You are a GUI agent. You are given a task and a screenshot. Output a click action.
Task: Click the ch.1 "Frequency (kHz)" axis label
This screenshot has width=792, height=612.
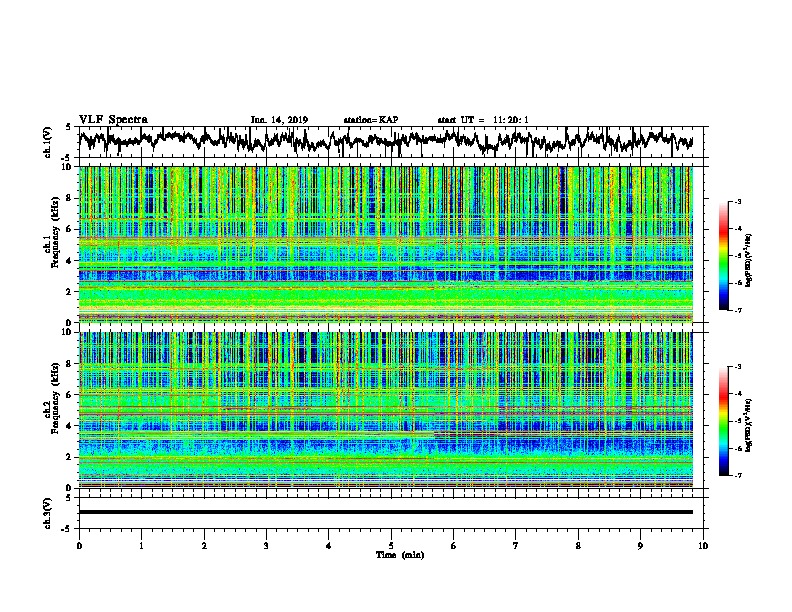[55, 233]
